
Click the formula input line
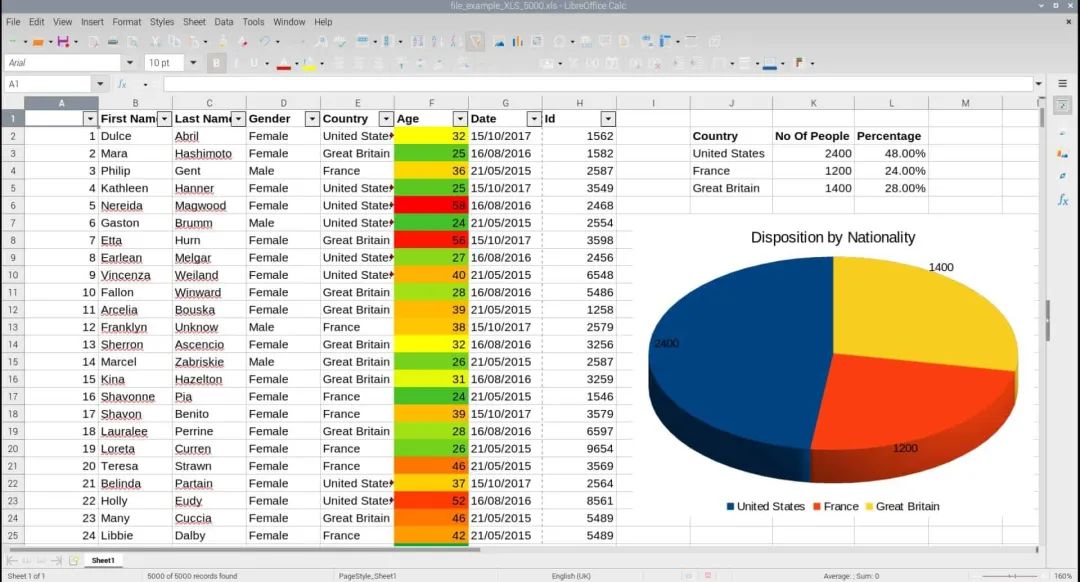click(x=599, y=84)
